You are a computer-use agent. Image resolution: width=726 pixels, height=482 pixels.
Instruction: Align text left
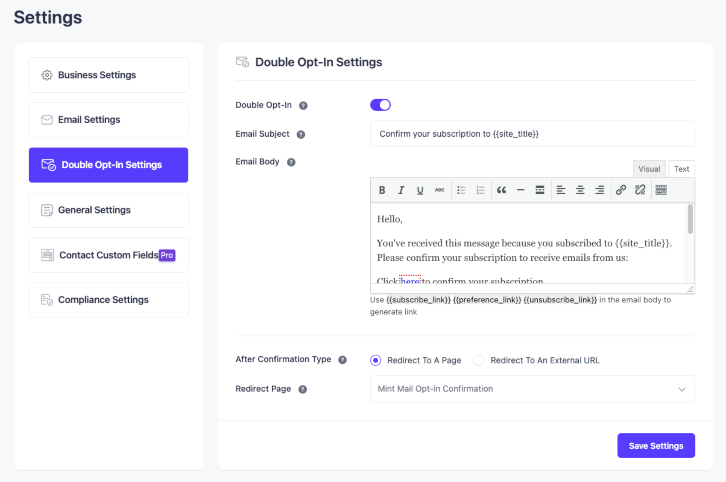[561, 190]
